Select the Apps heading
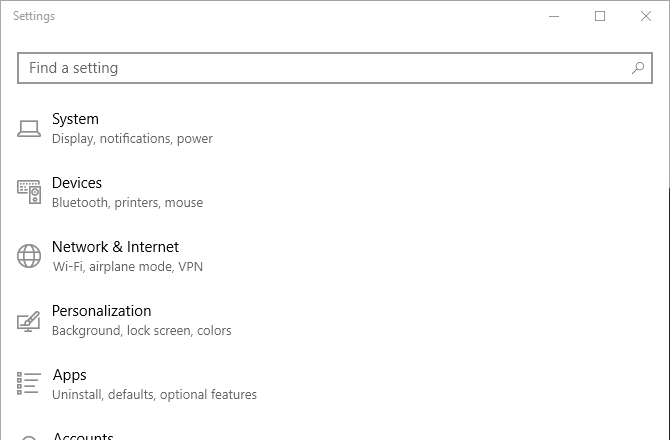Image resolution: width=670 pixels, height=440 pixels. [x=69, y=375]
